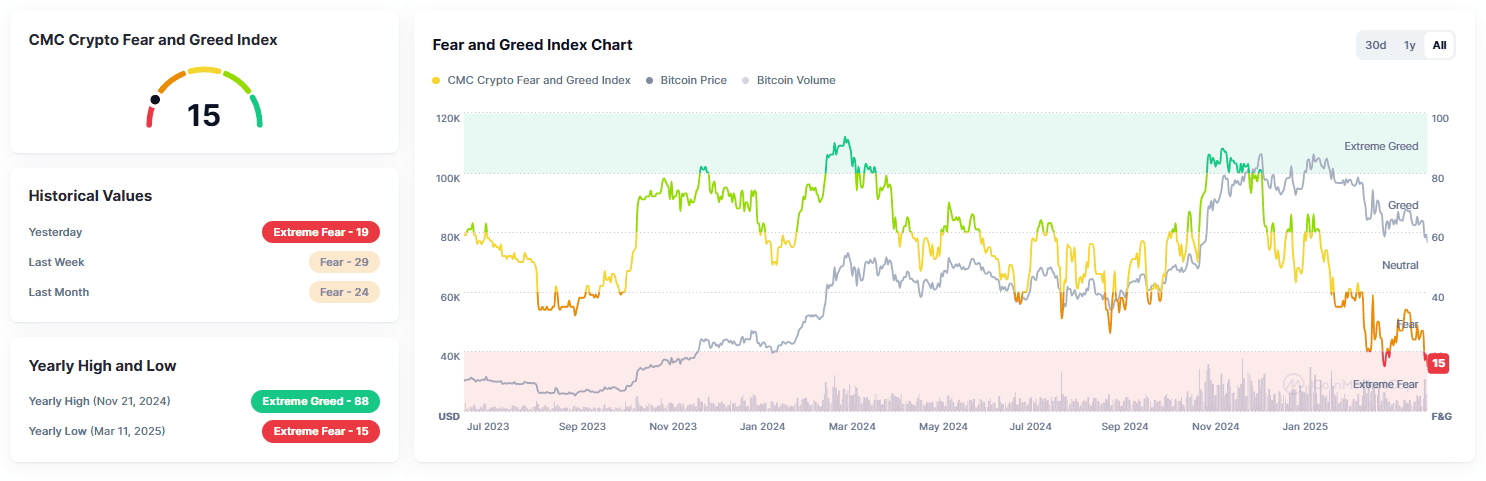Click the Yearly Low (Mar 11, 2025) label

97,431
